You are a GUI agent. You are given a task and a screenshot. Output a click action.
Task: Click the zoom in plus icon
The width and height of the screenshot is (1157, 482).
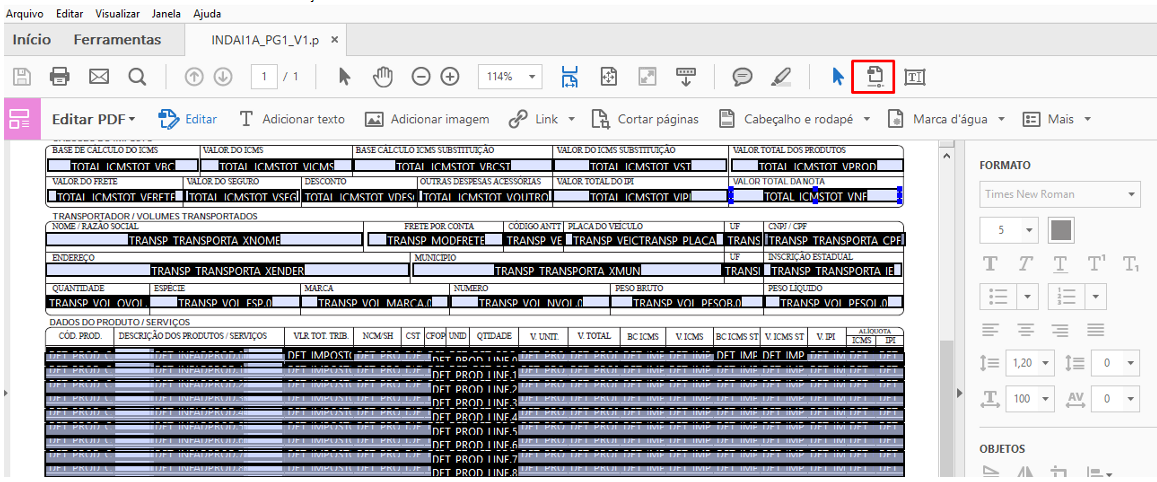point(450,76)
